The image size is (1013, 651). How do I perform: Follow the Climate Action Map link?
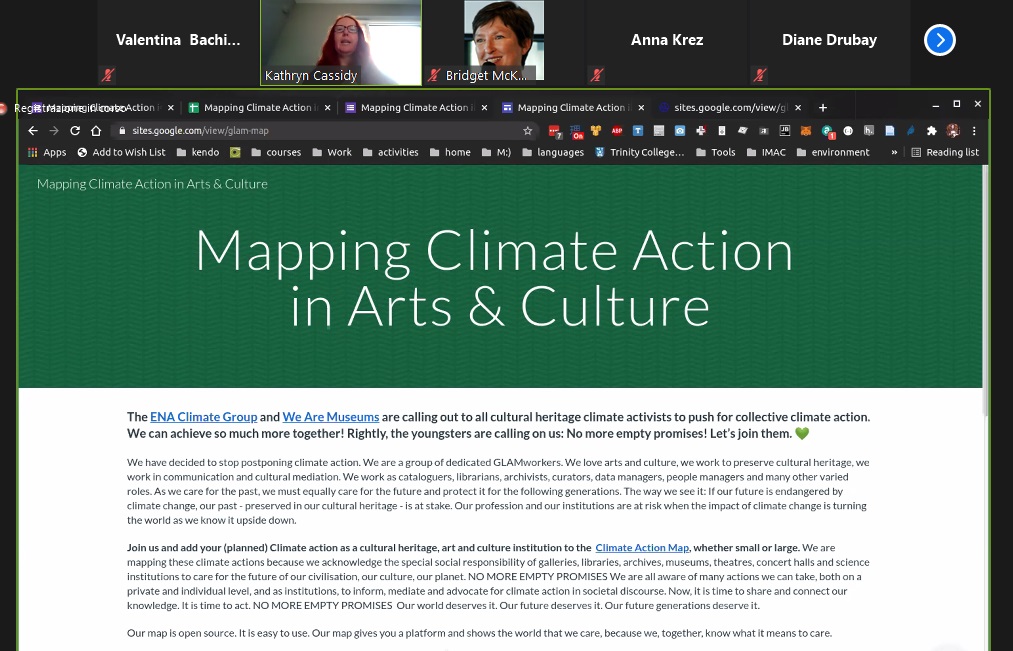tap(642, 548)
